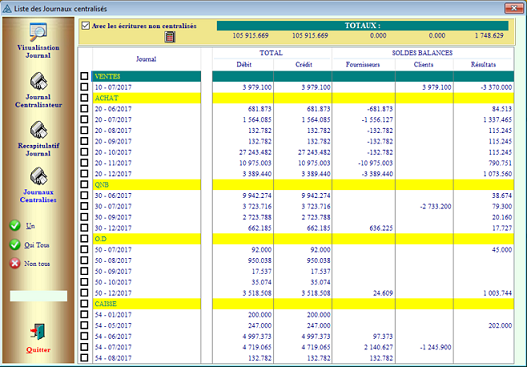The width and height of the screenshot is (527, 367).
Task: Click the Journaux Centralisés label
Action: 38,196
